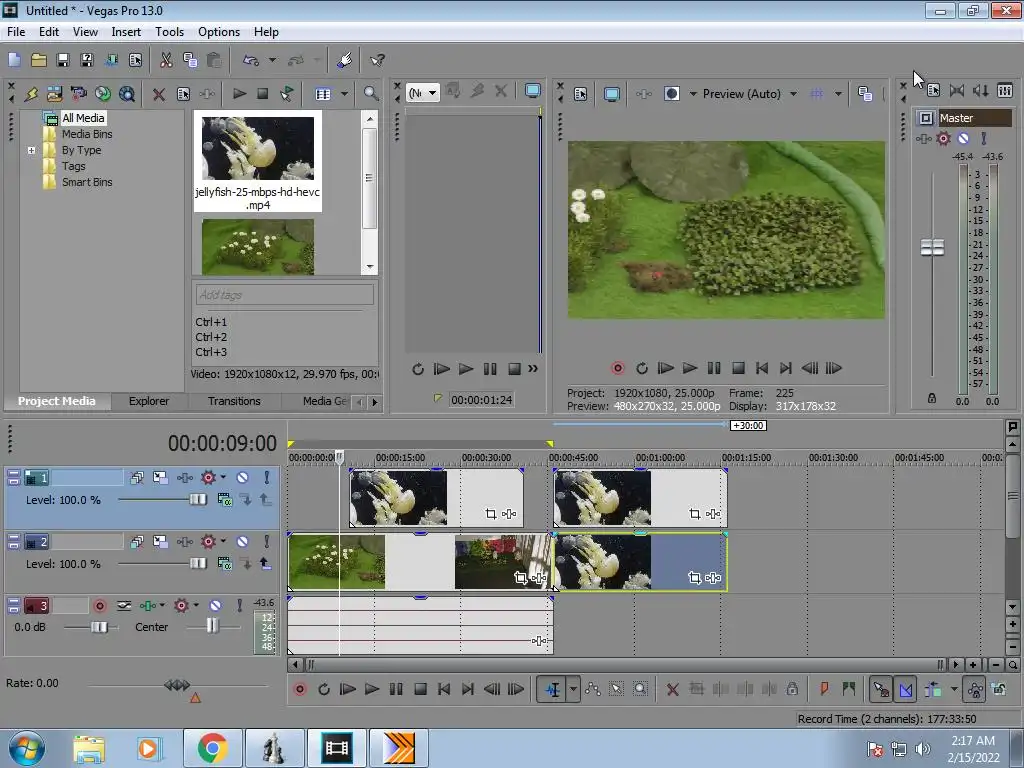
Task: Click Import Media icon in Project Media
Action: 54,94
